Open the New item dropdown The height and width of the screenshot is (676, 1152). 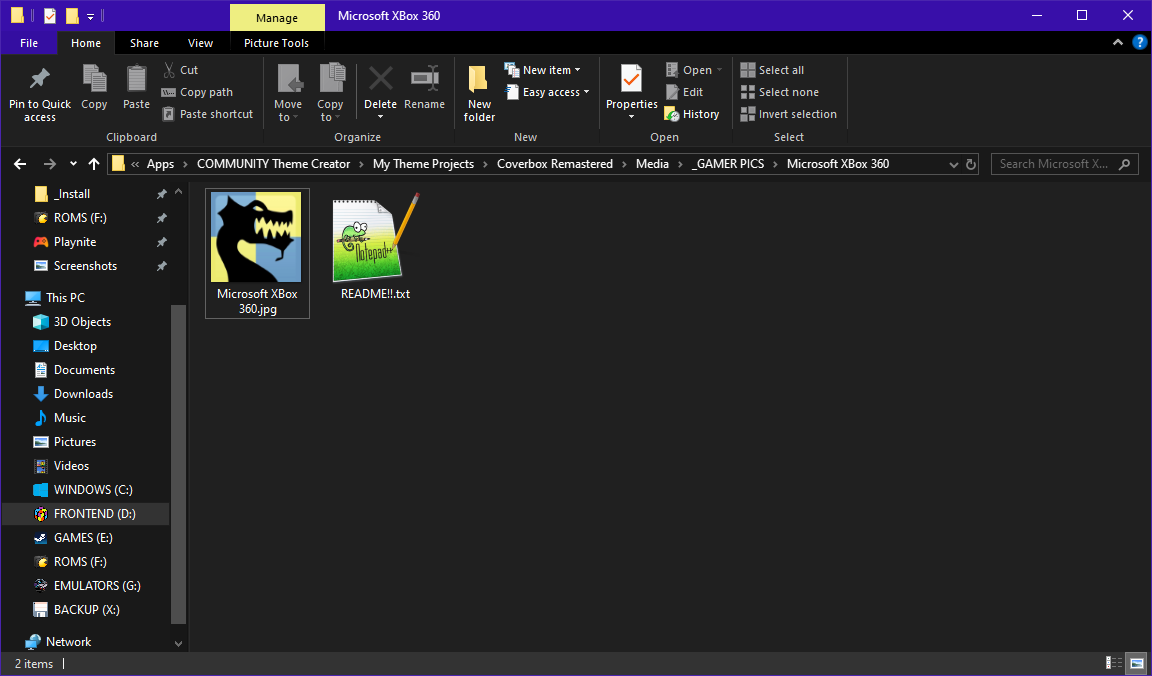coord(542,70)
